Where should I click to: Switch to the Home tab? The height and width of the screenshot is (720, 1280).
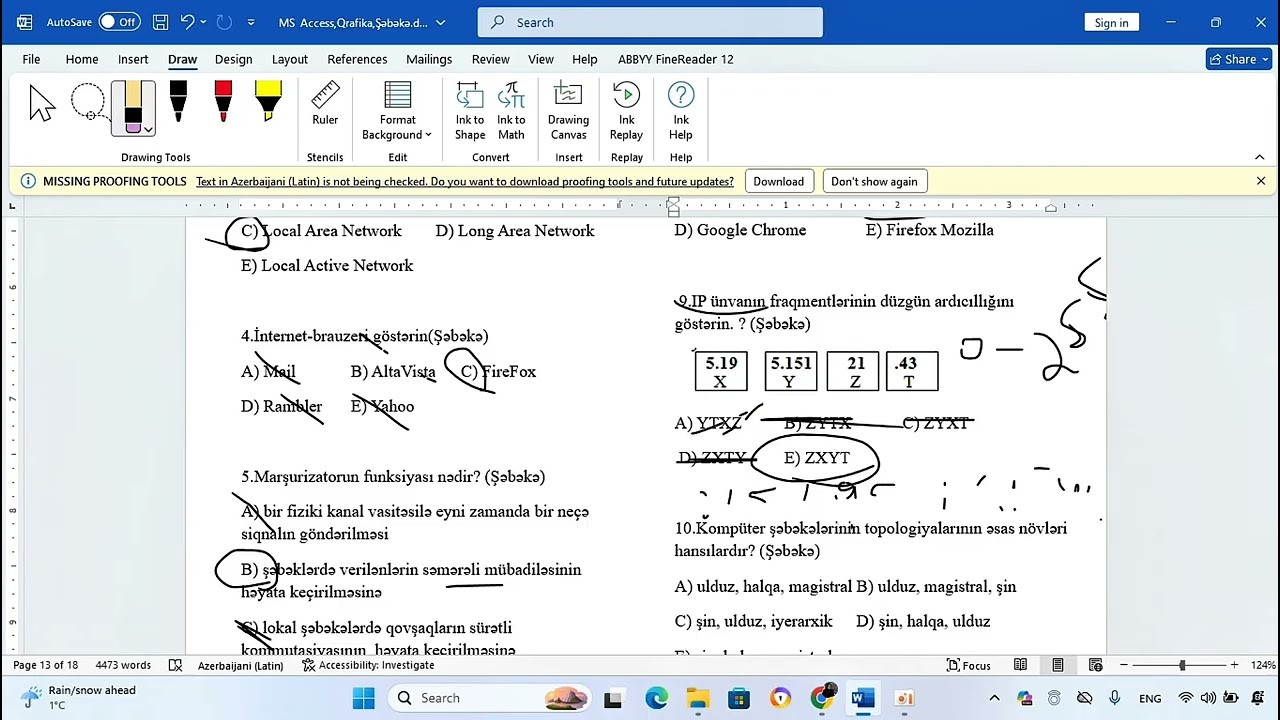point(82,59)
